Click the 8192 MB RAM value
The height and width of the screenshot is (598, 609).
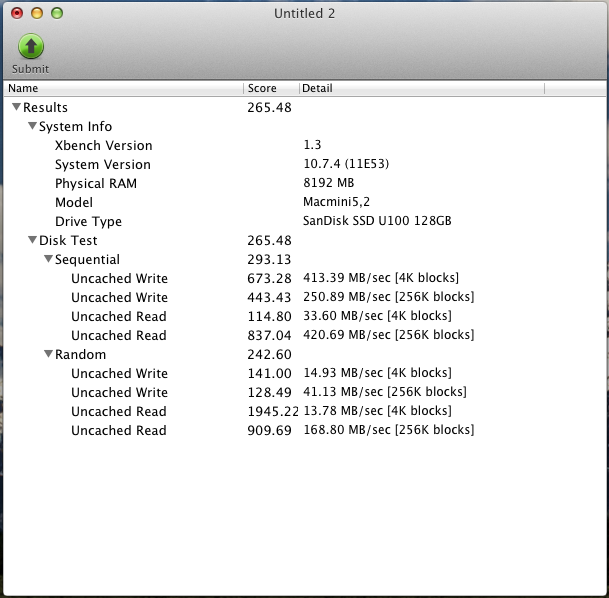tap(329, 183)
